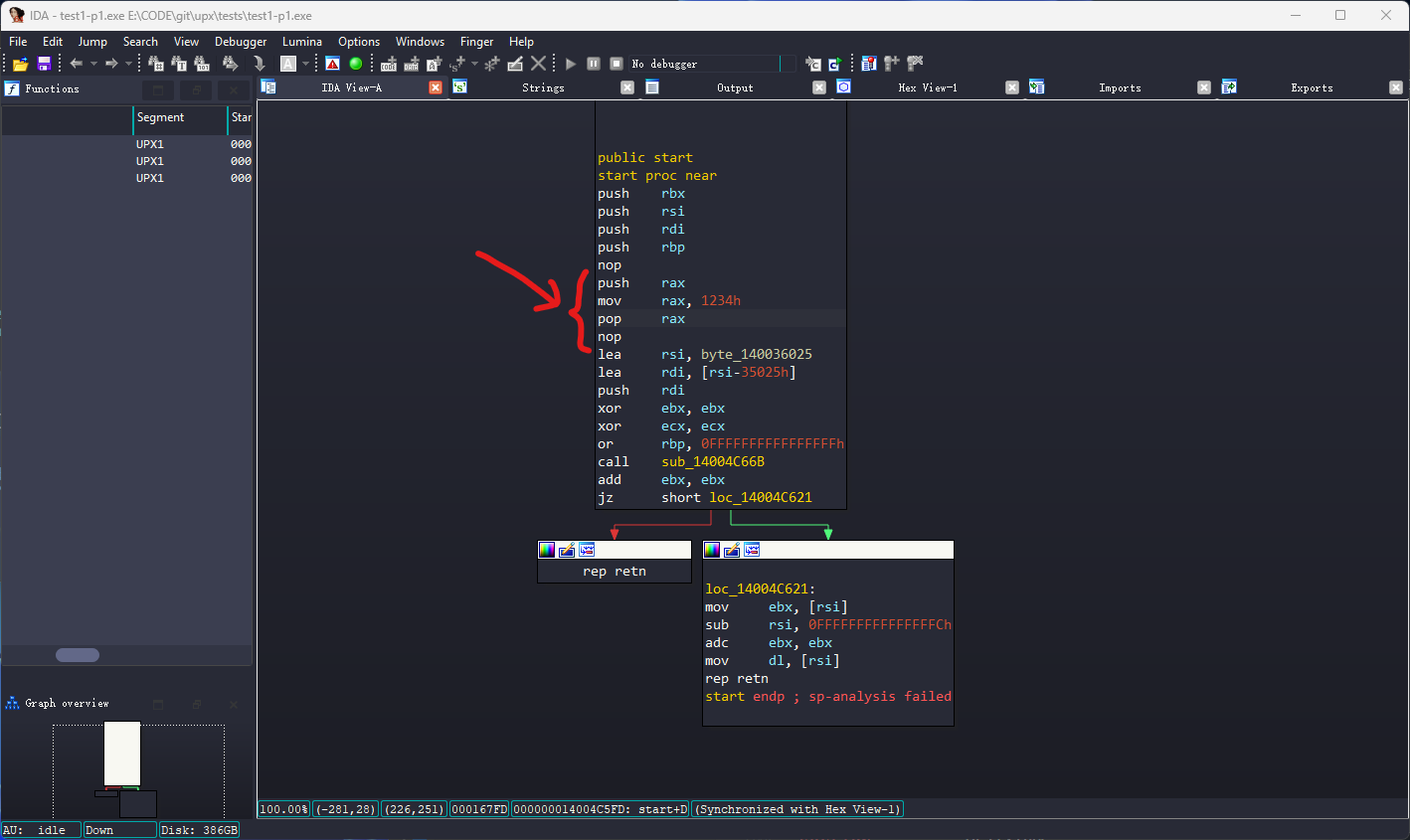
Task: Open the forward navigation history dropdown arrow
Action: [x=128, y=64]
